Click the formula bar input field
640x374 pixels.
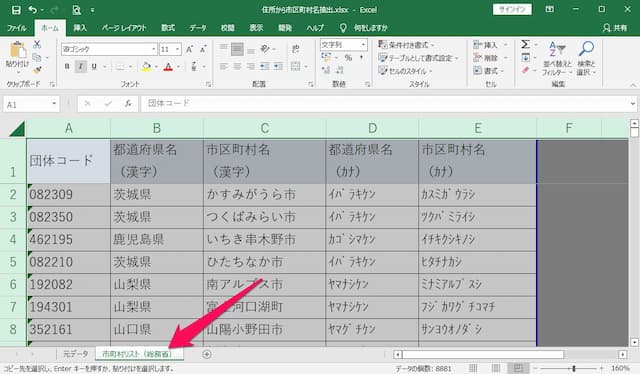click(x=384, y=104)
